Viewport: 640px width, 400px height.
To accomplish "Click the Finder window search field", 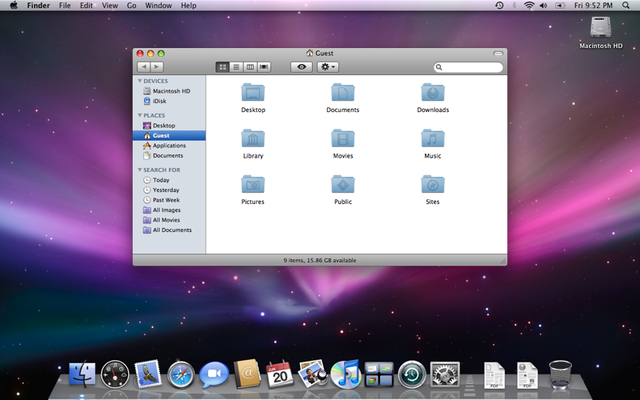I will click(x=468, y=67).
